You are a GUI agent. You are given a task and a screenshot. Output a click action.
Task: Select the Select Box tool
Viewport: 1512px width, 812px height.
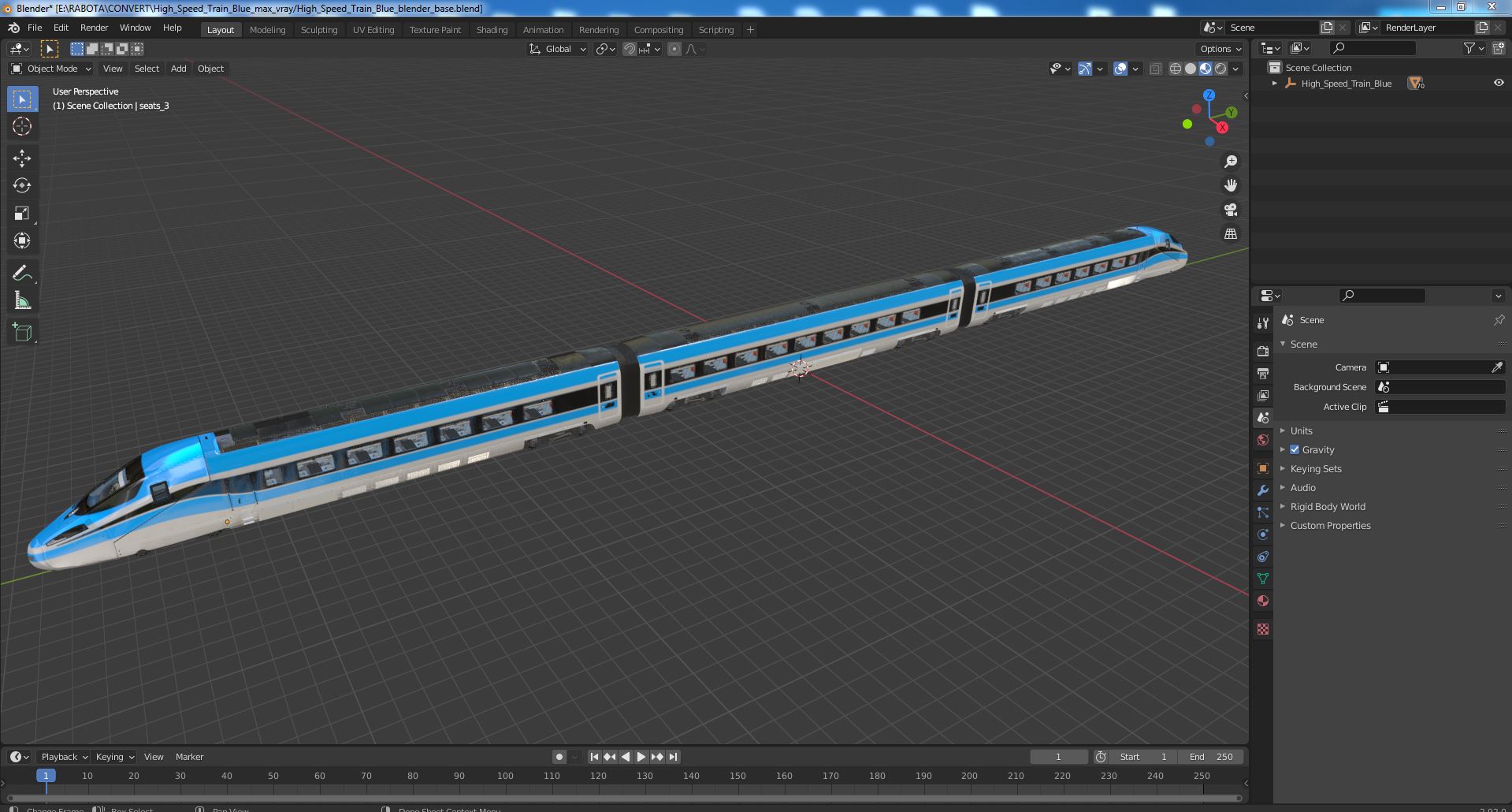click(22, 99)
